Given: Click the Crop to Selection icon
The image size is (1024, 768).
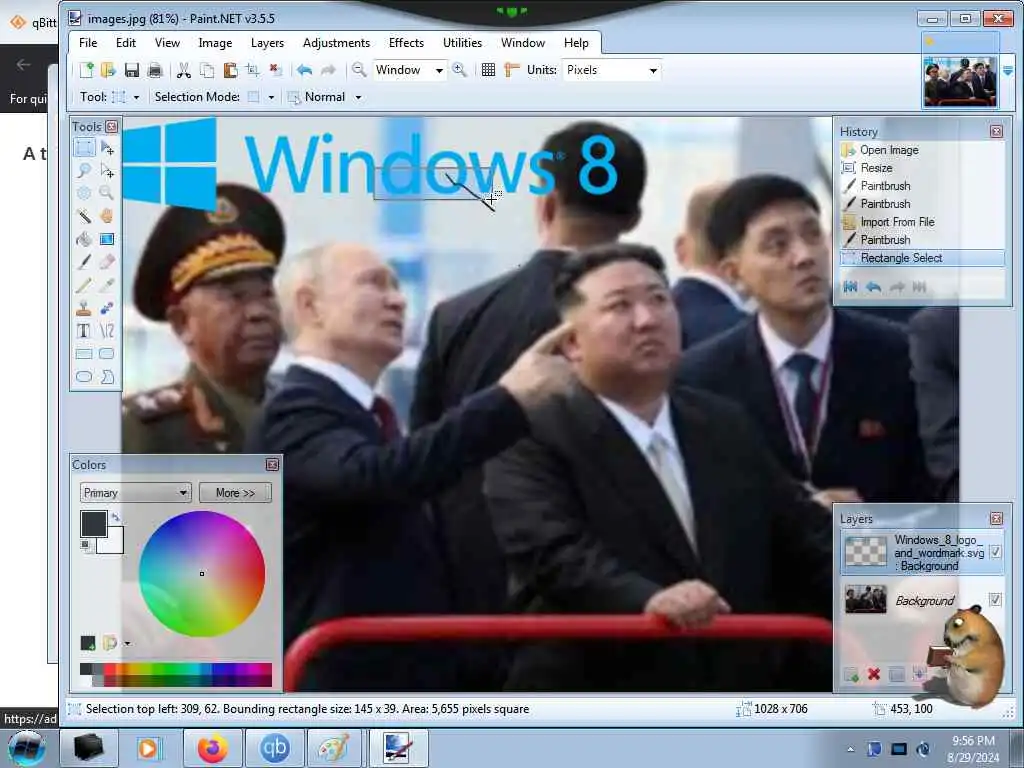Looking at the screenshot, I should (x=253, y=70).
